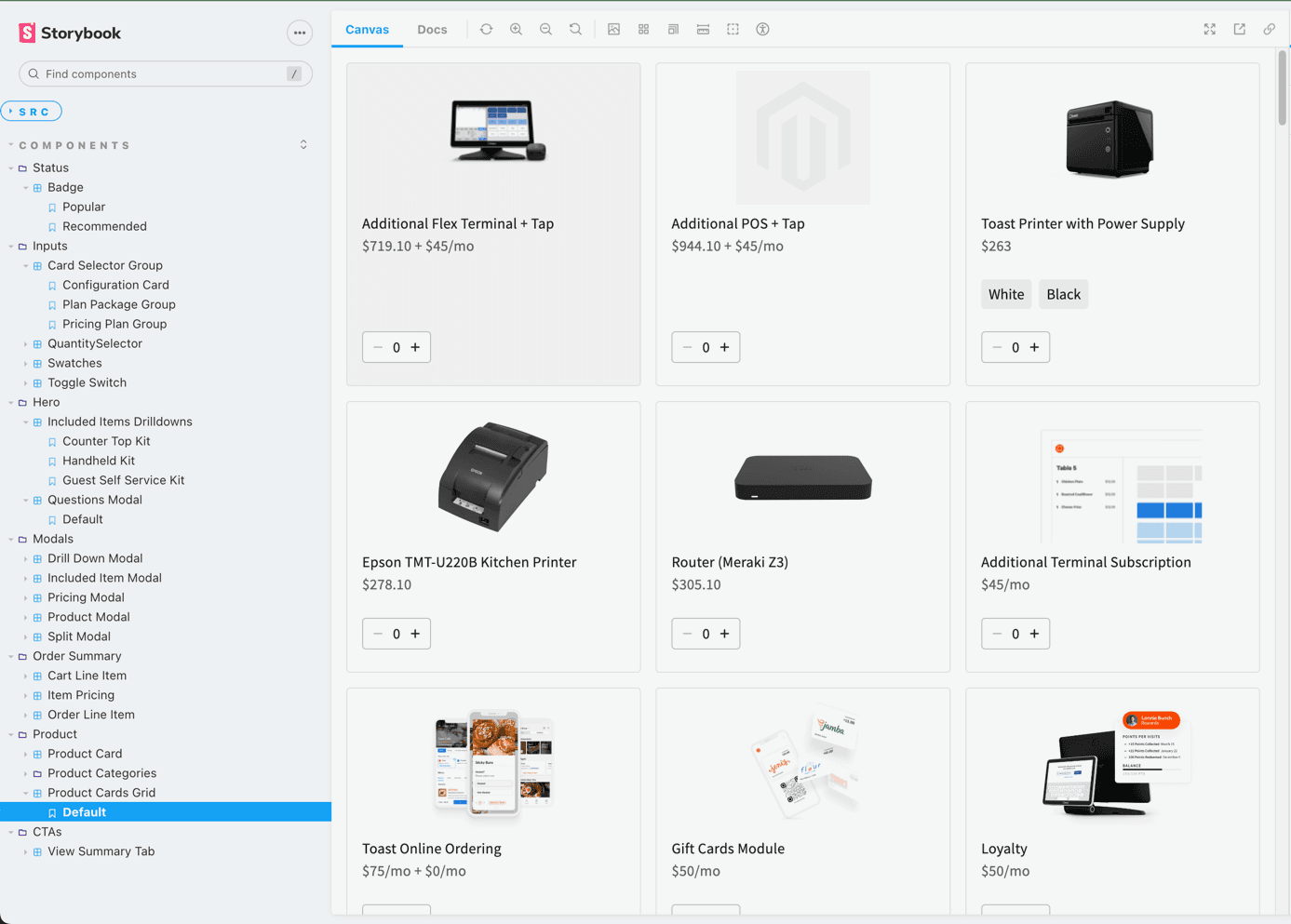1291x924 pixels.
Task: Open the Guest Self Service Kit story
Action: point(123,480)
